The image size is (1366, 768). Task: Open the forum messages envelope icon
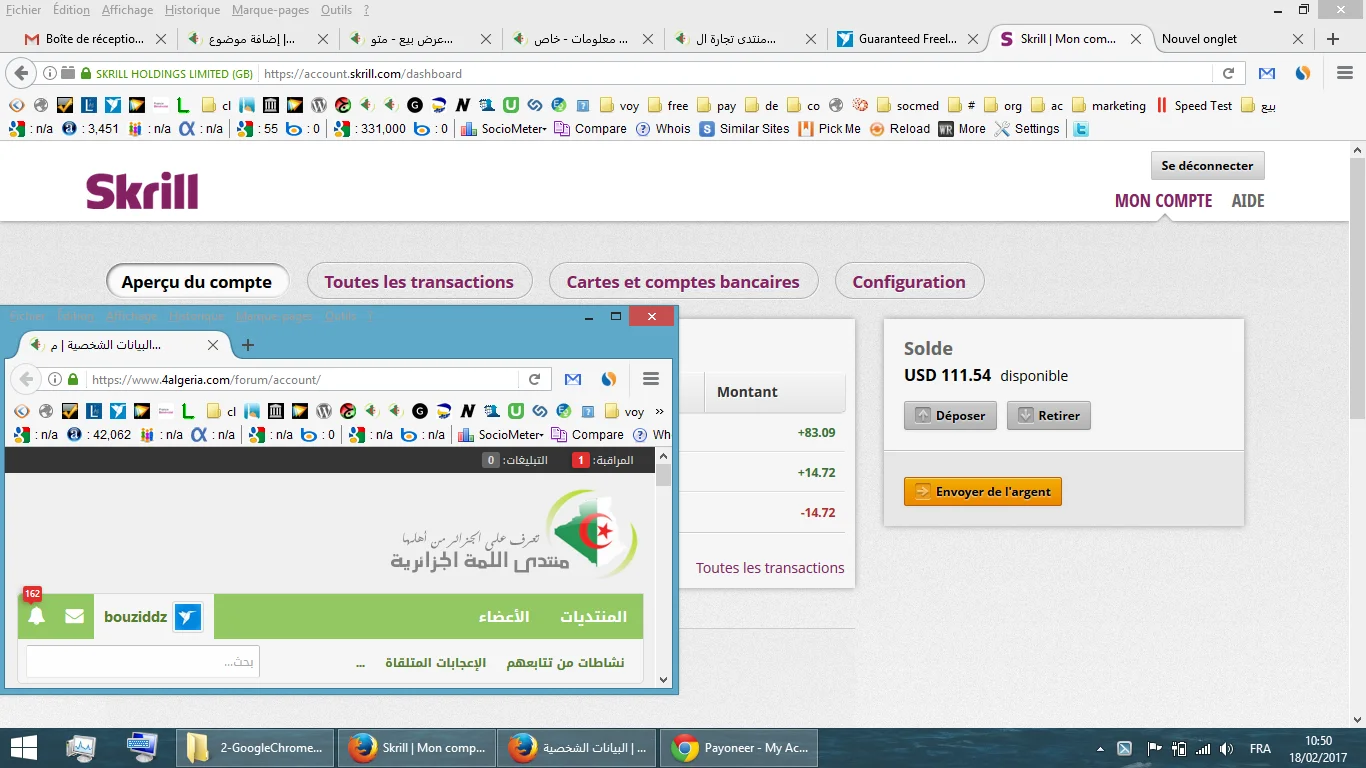point(74,617)
